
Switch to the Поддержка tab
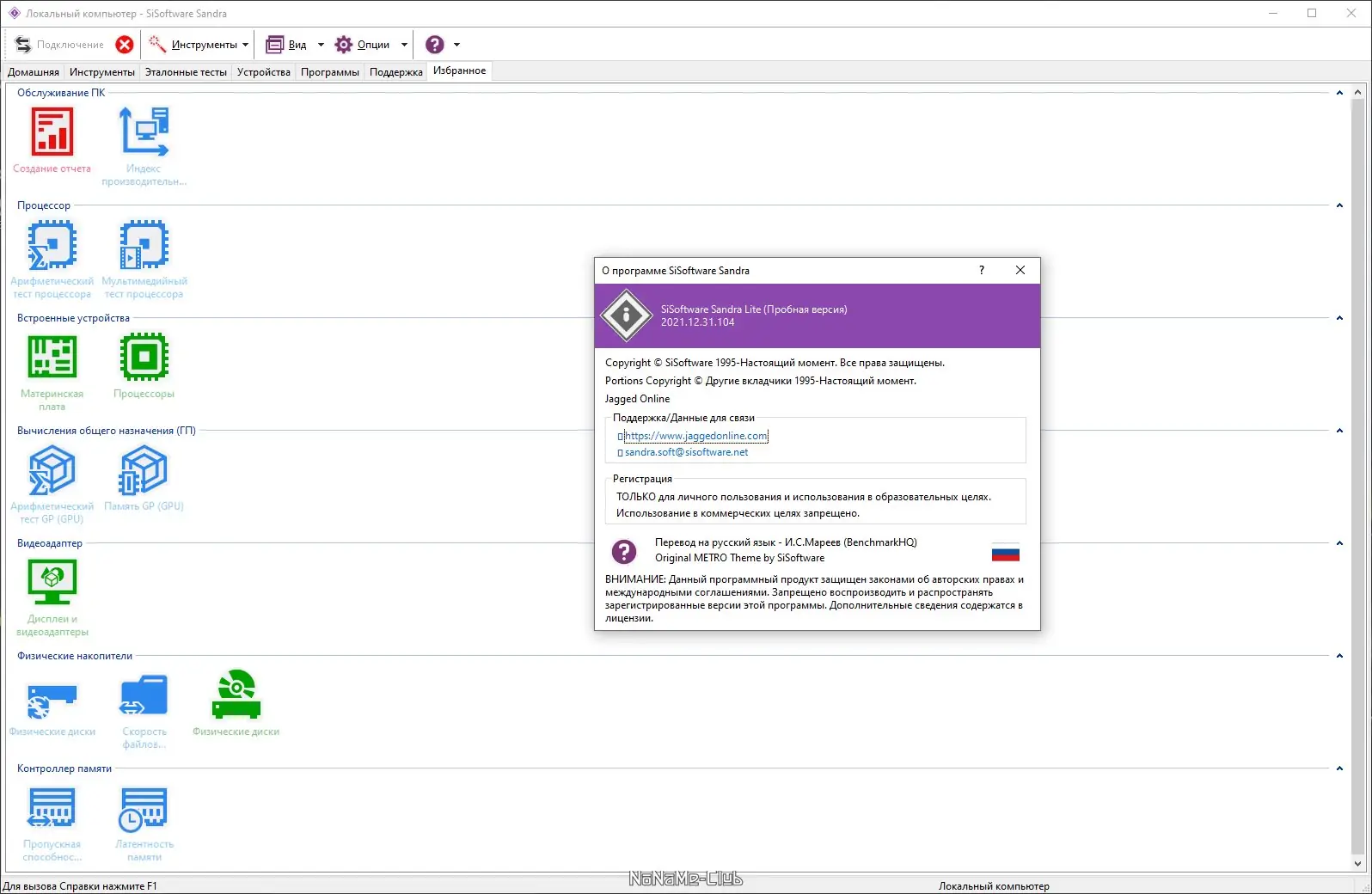(396, 72)
